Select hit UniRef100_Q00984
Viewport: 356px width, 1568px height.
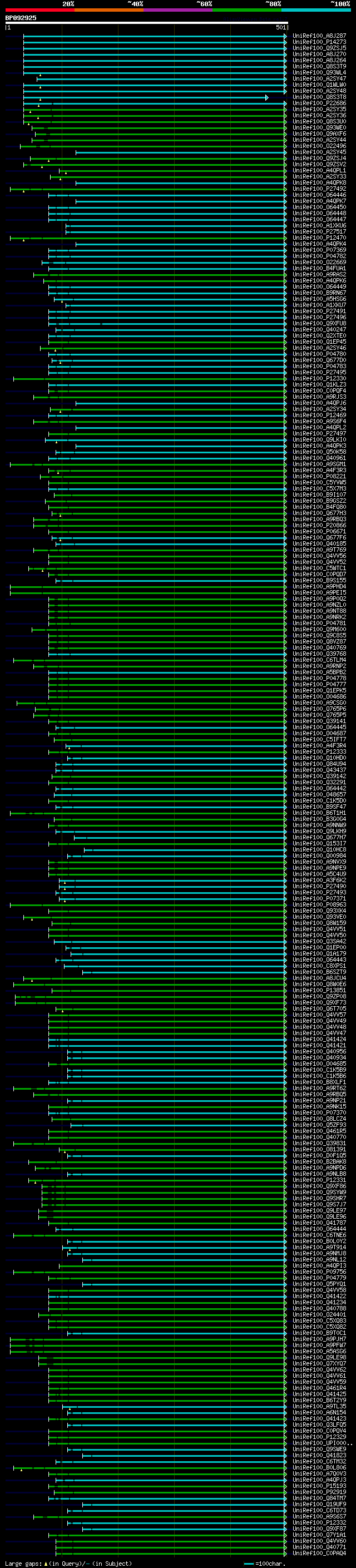click(319, 856)
